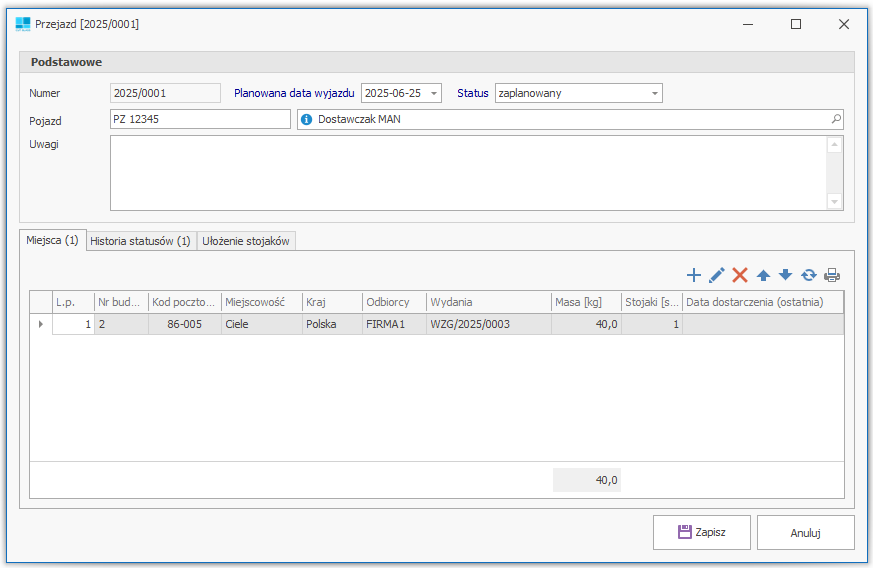
Task: Click the Pojazd field containing PZ 12345
Action: pyautogui.click(x=200, y=120)
